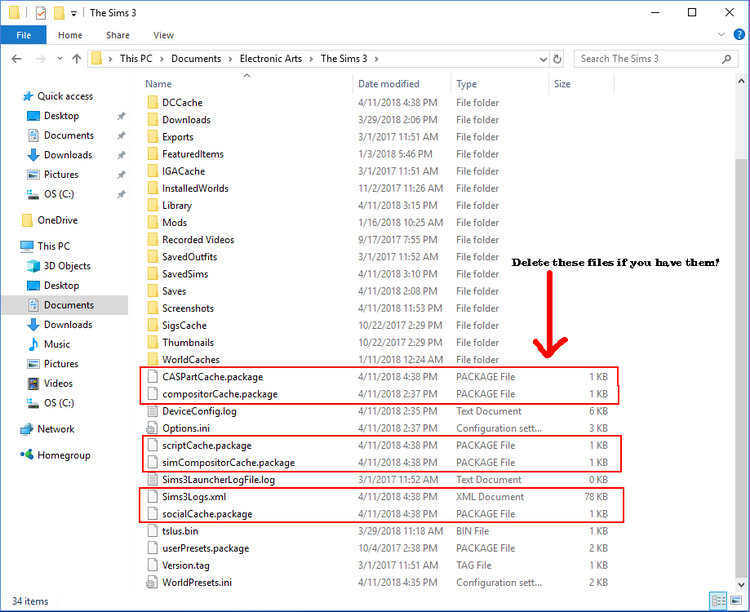
Task: Select the DeviceConfig.log file icon
Action: click(153, 411)
